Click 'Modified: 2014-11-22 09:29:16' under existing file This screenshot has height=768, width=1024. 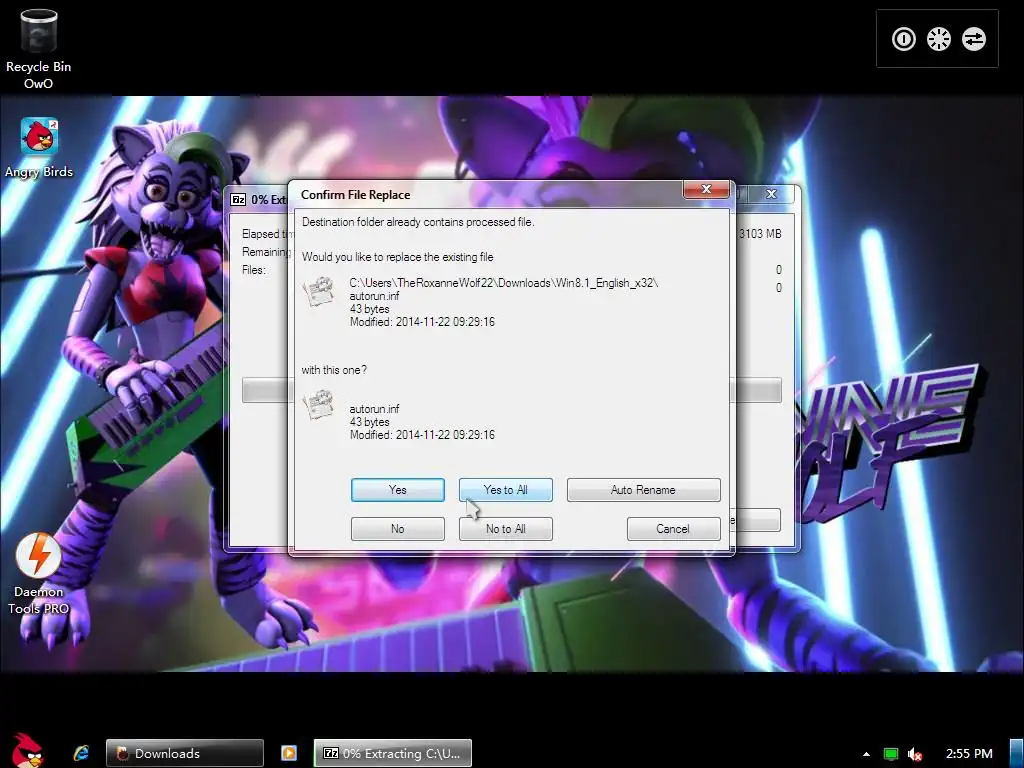pyautogui.click(x=422, y=322)
